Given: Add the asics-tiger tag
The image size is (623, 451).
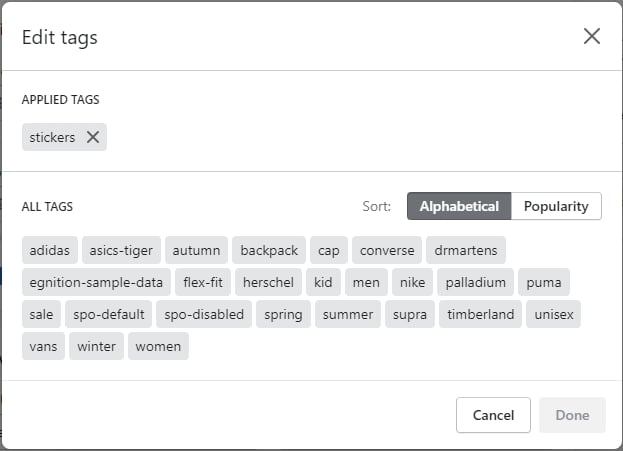Looking at the screenshot, I should (x=121, y=250).
